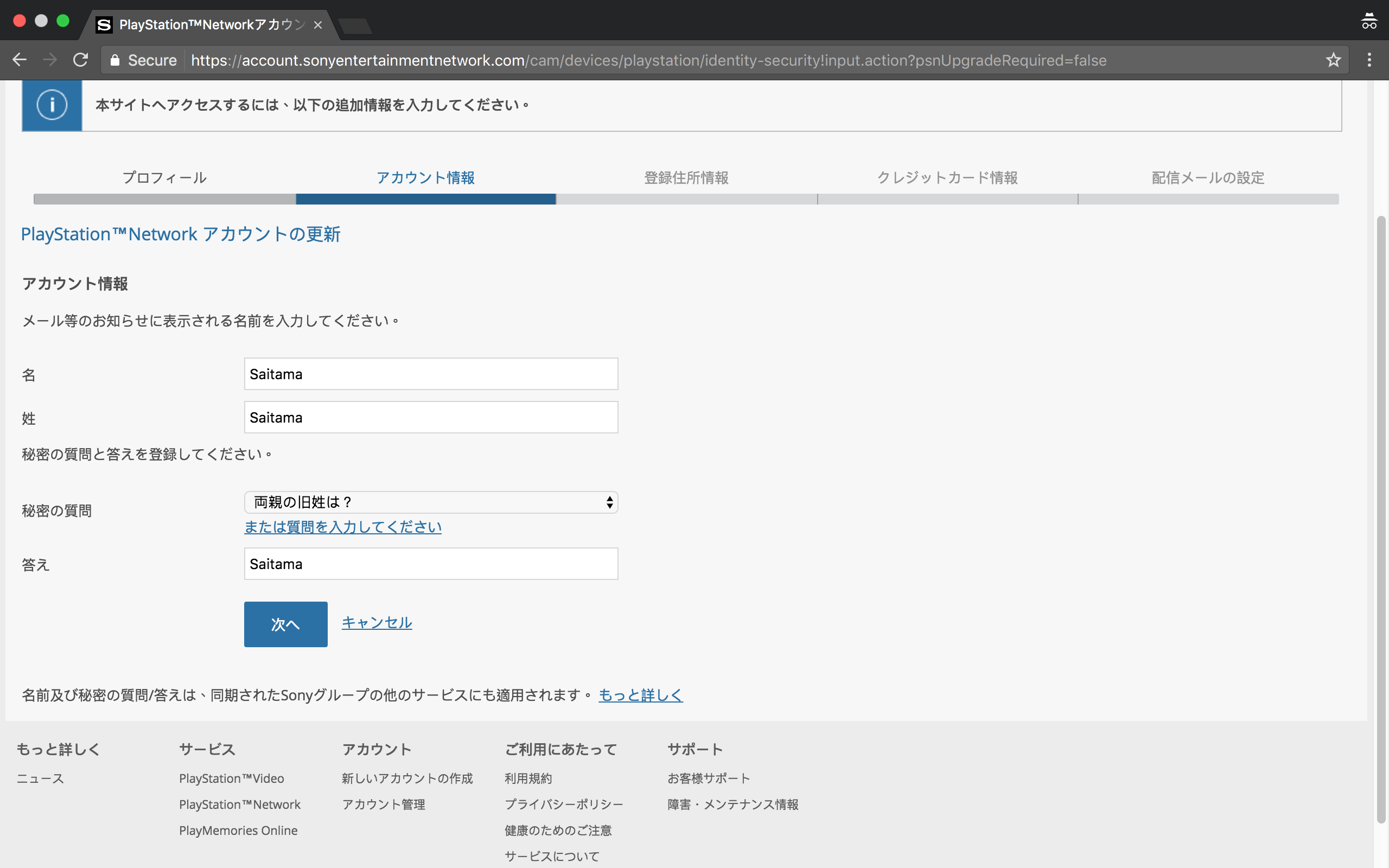Open a new tab button

(355, 26)
